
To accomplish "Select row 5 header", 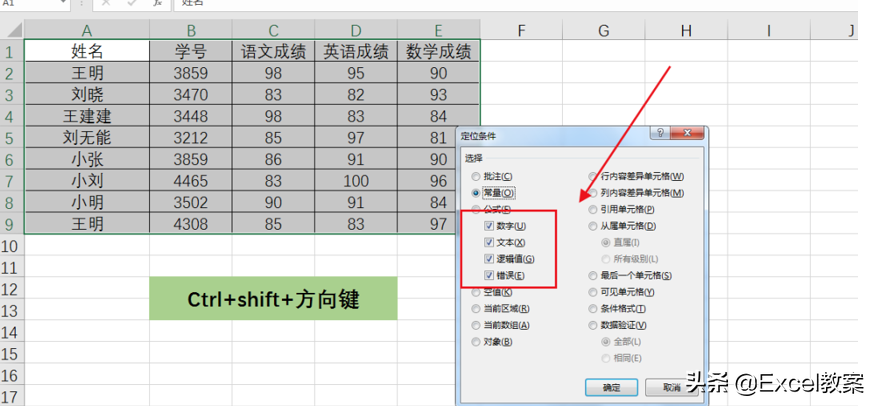I will coord(12,137).
